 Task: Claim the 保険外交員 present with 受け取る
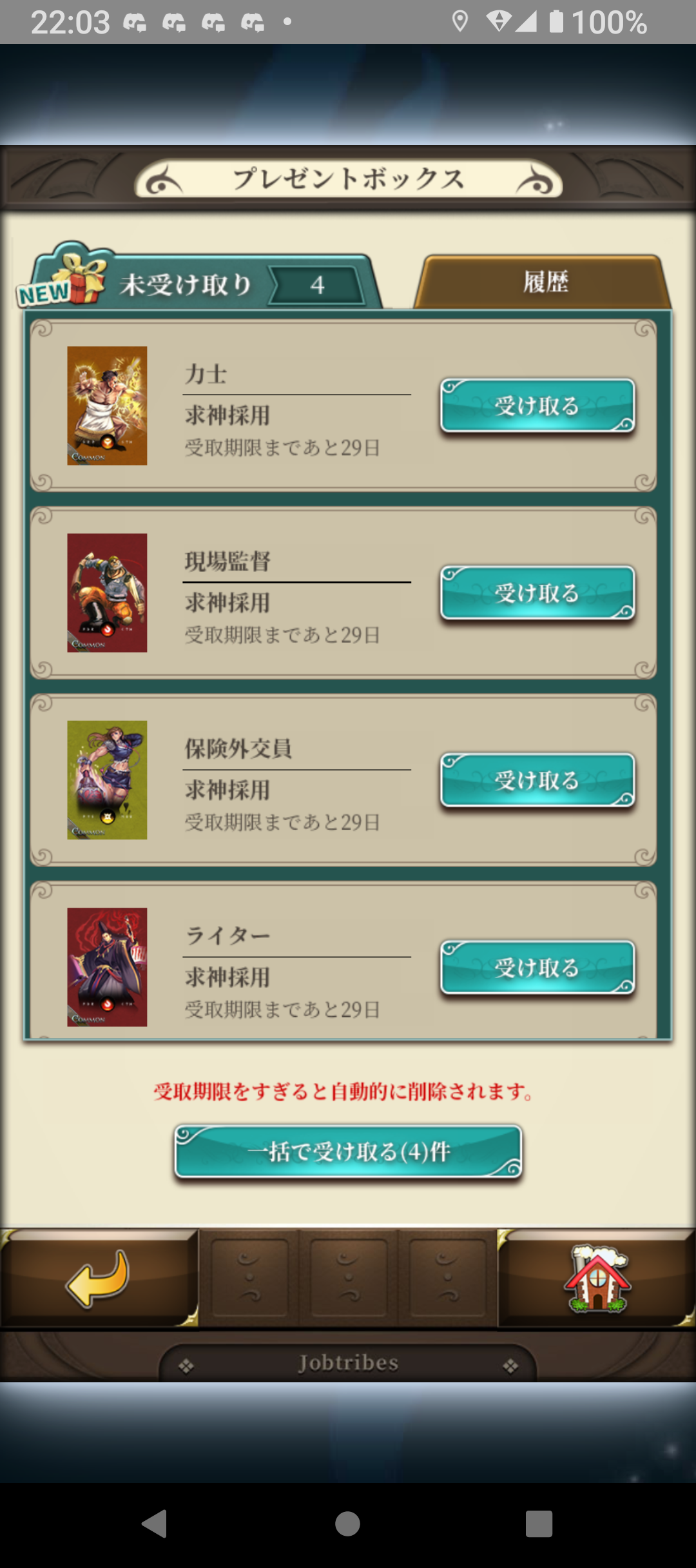coord(537,780)
